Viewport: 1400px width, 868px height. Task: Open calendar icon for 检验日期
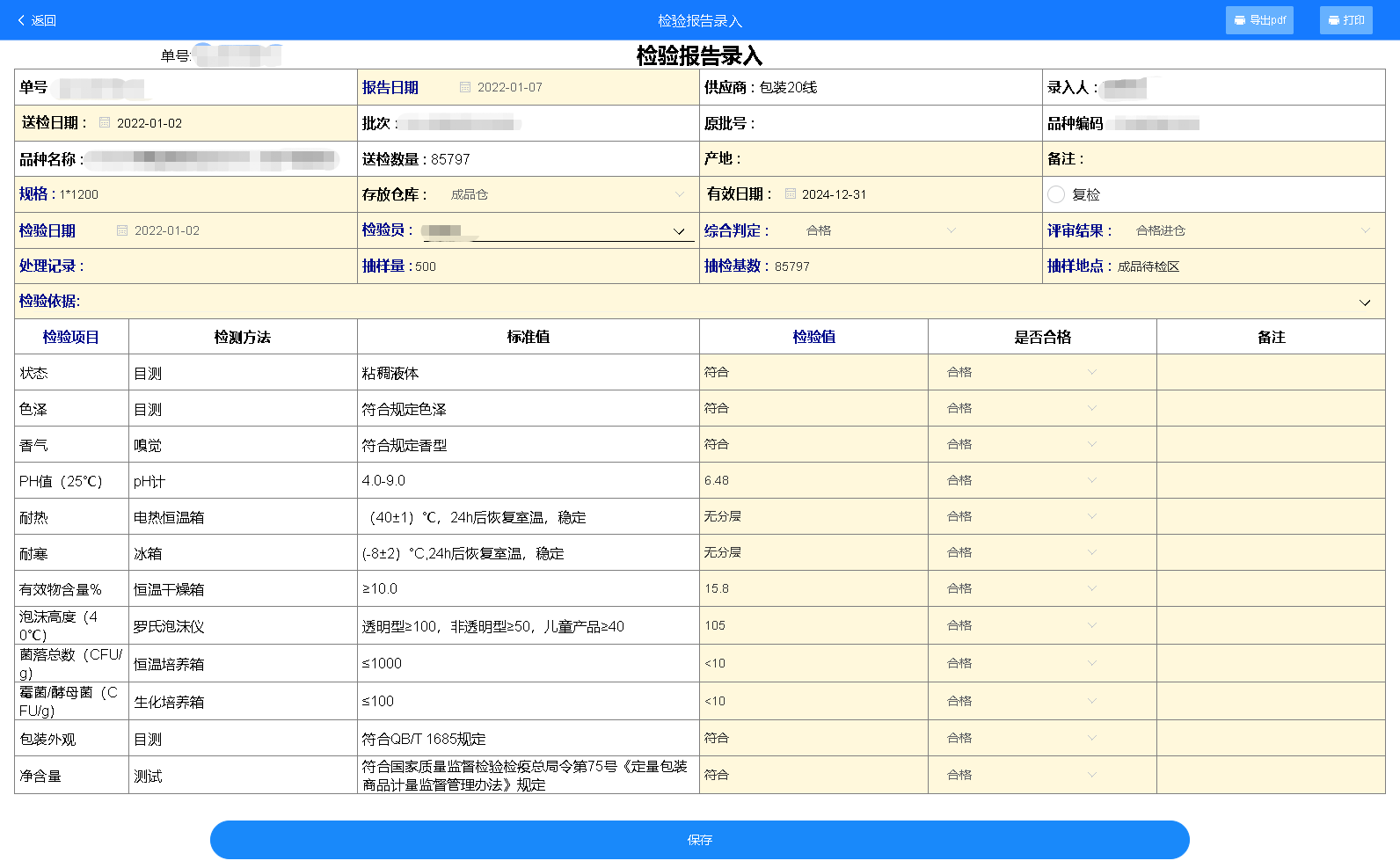(x=122, y=230)
